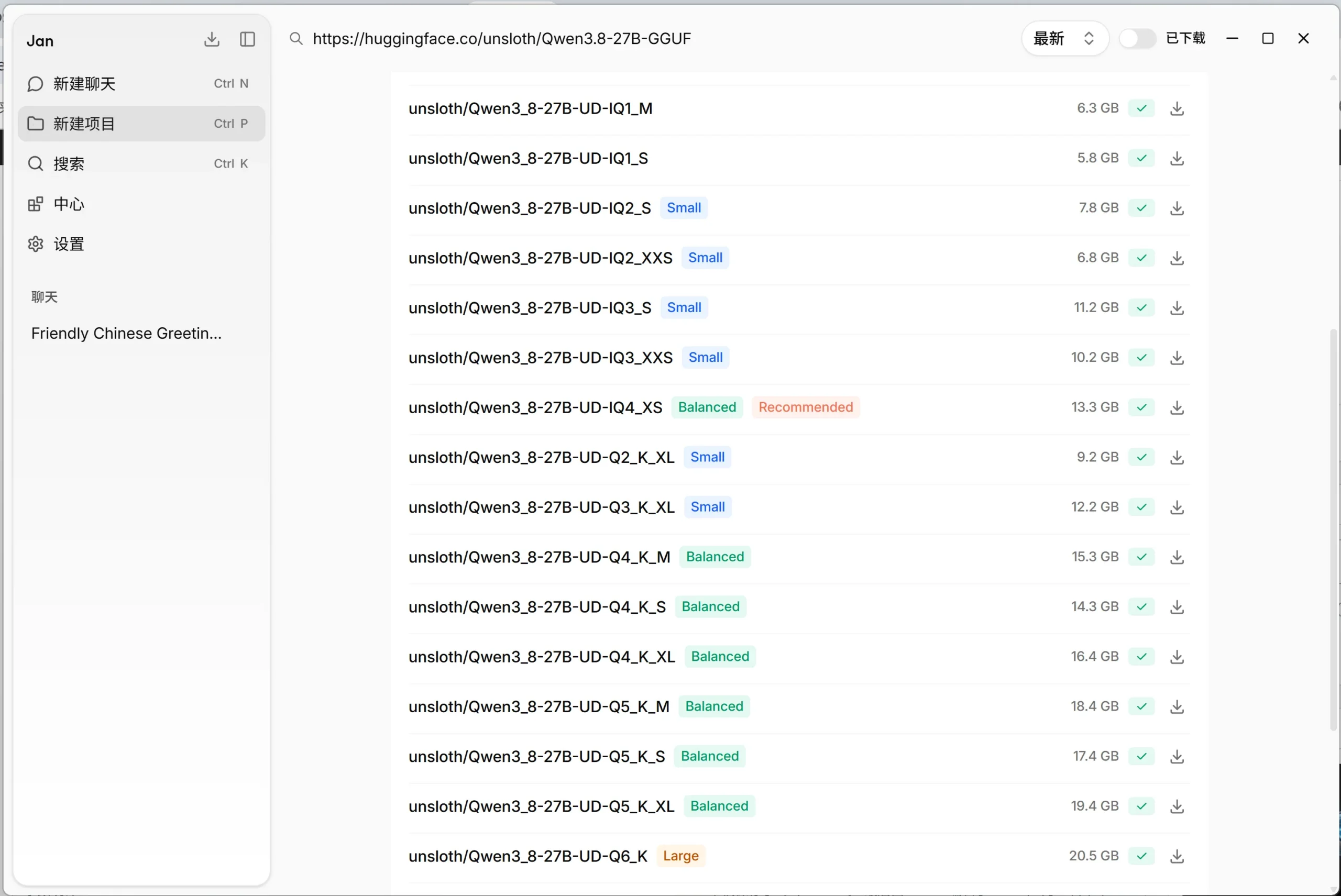This screenshot has height=896, width=1341.
Task: Download the UD-IQ1_S model
Action: tap(1177, 158)
